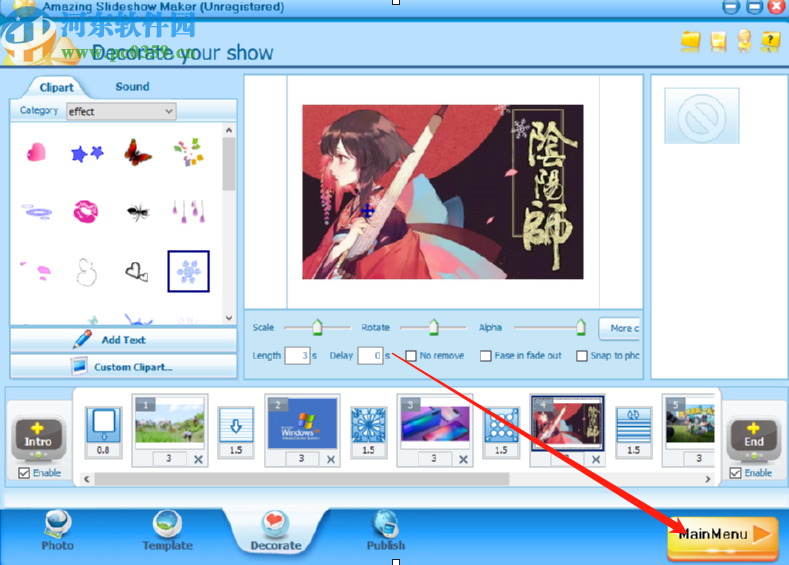Screen dimensions: 789x565
Task: Click the Custom Clipart button
Action: click(123, 367)
